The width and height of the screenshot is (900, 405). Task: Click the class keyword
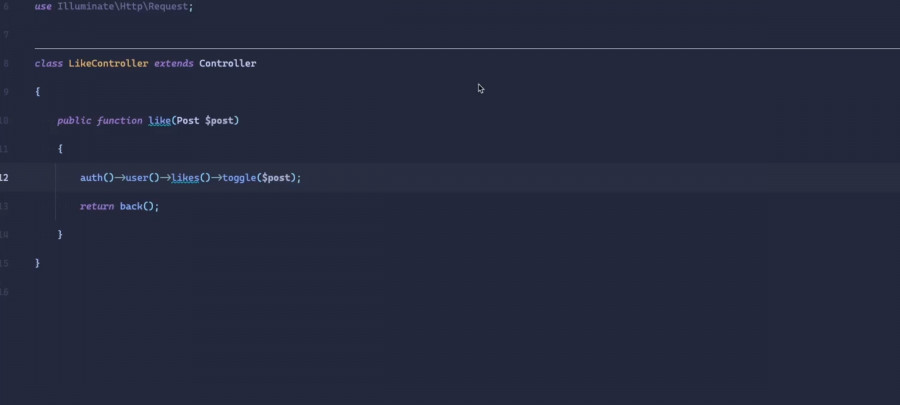[48, 63]
